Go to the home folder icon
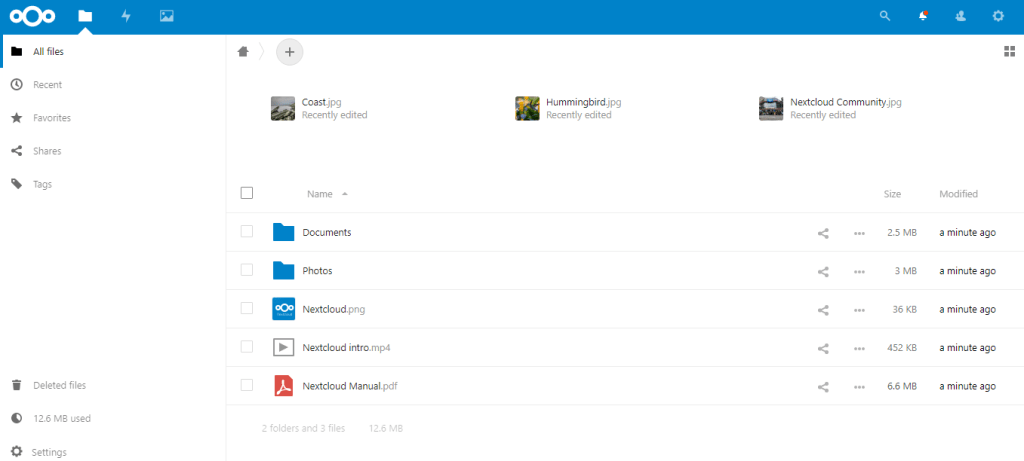1024x461 pixels. click(243, 51)
